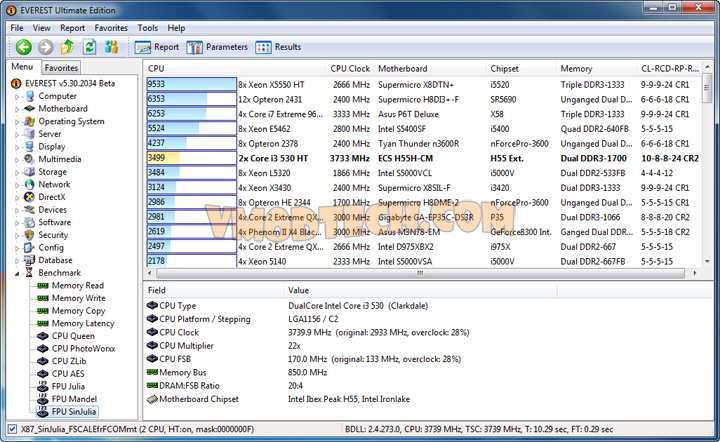This screenshot has width=720, height=442.
Task: Expand the Software tree node
Action: 17,223
